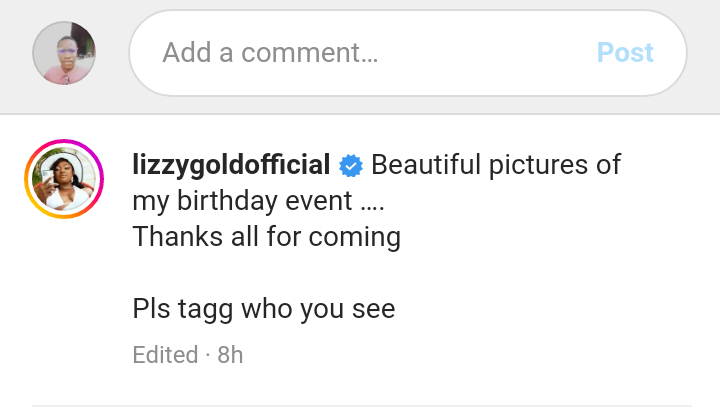The width and height of the screenshot is (720, 407).
Task: Tap the "my birthday event" caption line
Action: click(258, 201)
